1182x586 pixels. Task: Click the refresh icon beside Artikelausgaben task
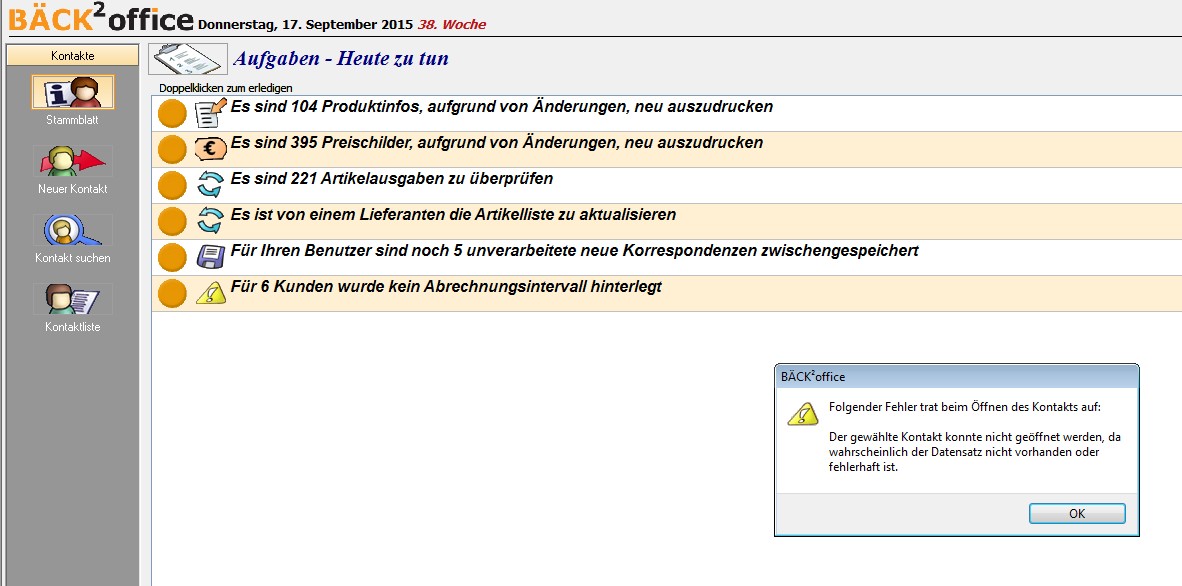point(211,185)
